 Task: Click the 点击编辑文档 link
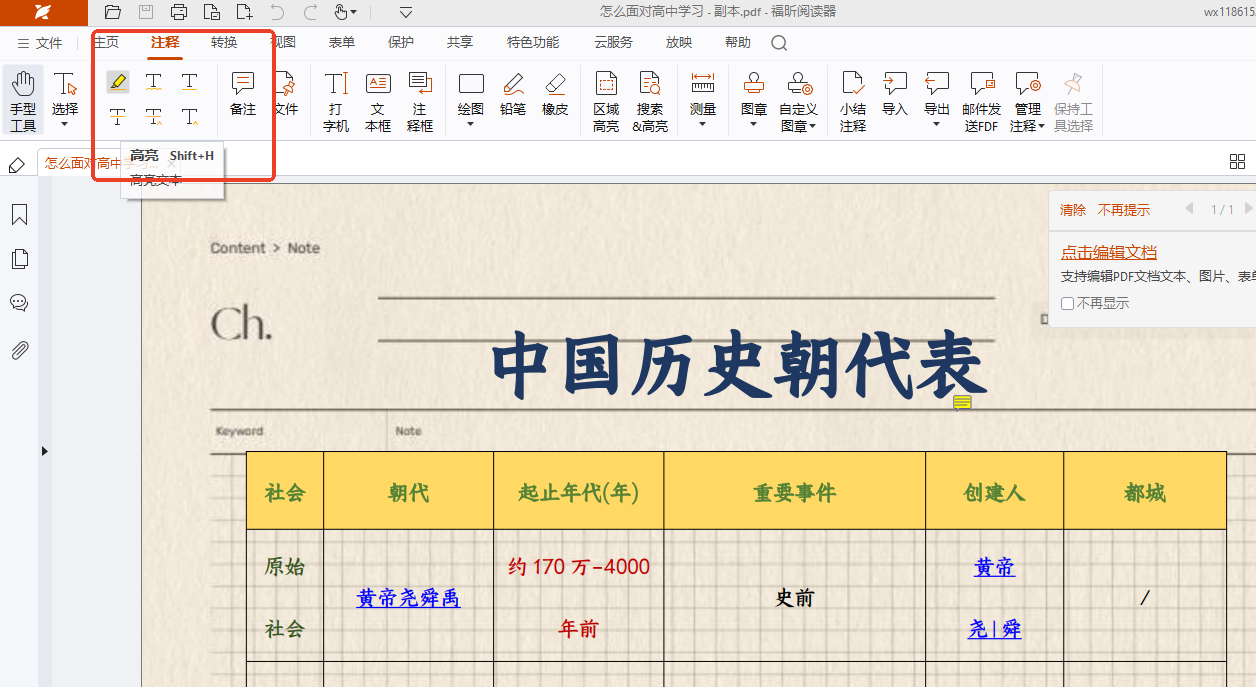[1108, 252]
